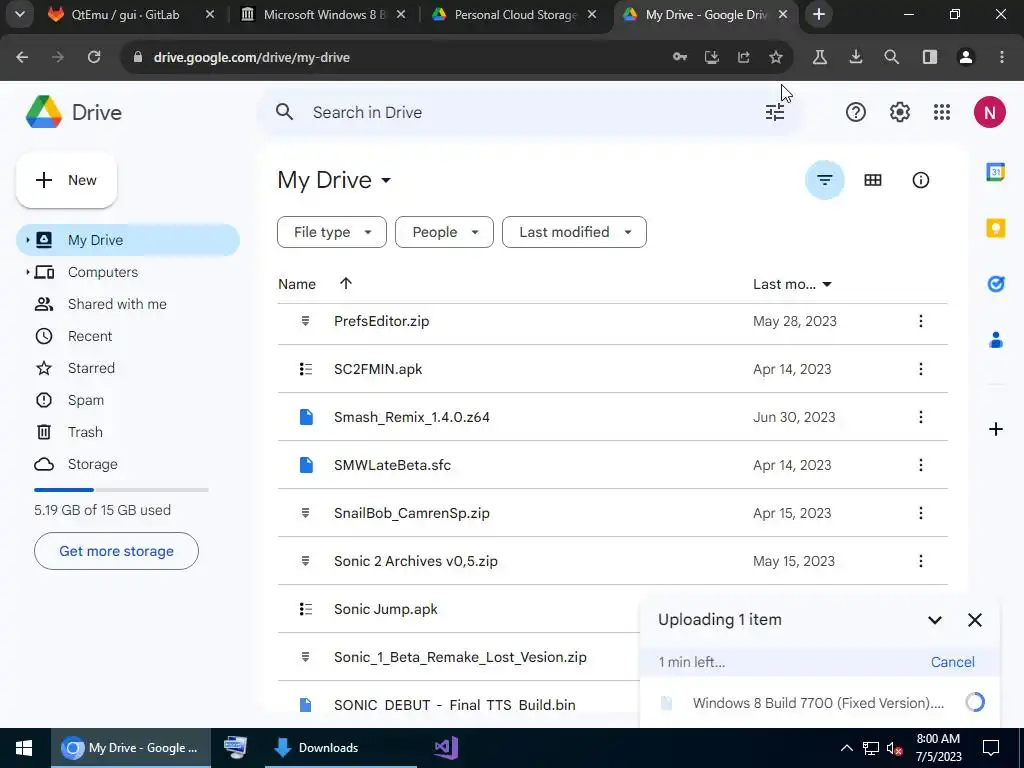Viewport: 1024px width, 768px height.
Task: Expand the My Drive tree arrow
Action: [27, 240]
